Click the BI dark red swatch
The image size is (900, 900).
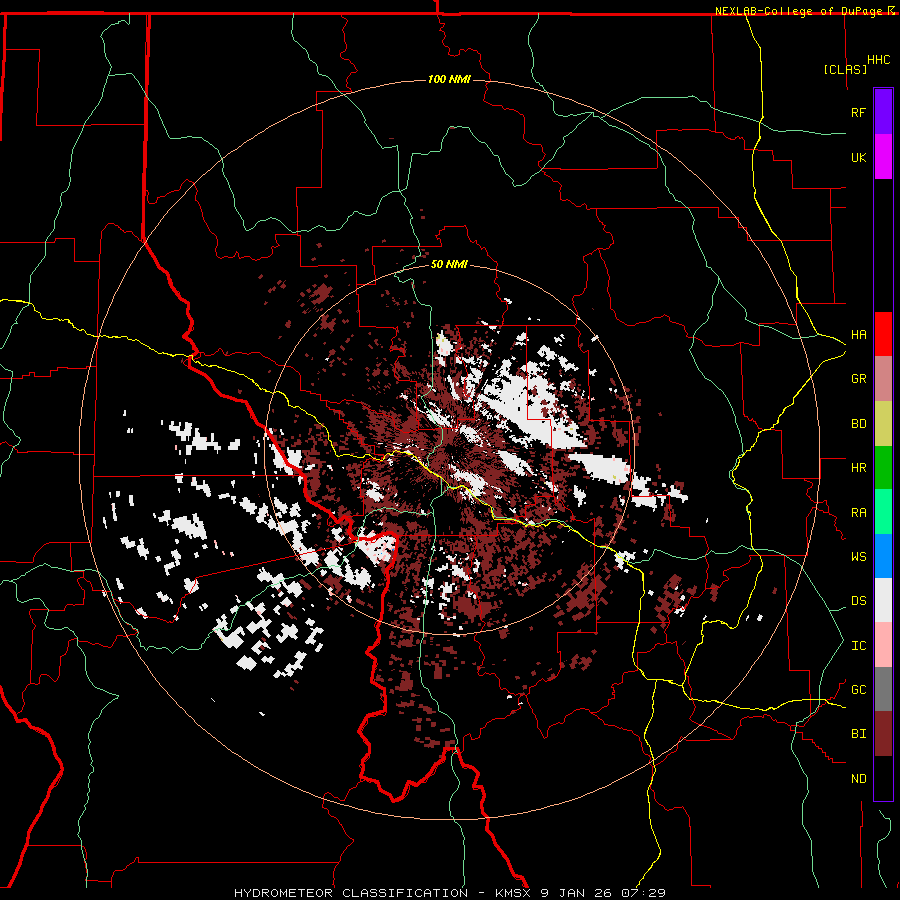coord(883,734)
